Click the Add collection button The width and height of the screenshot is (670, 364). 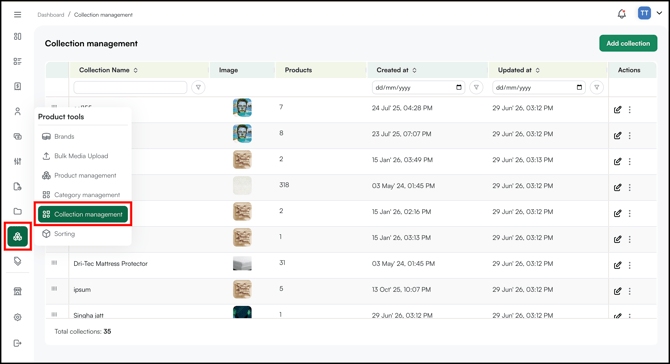628,43
